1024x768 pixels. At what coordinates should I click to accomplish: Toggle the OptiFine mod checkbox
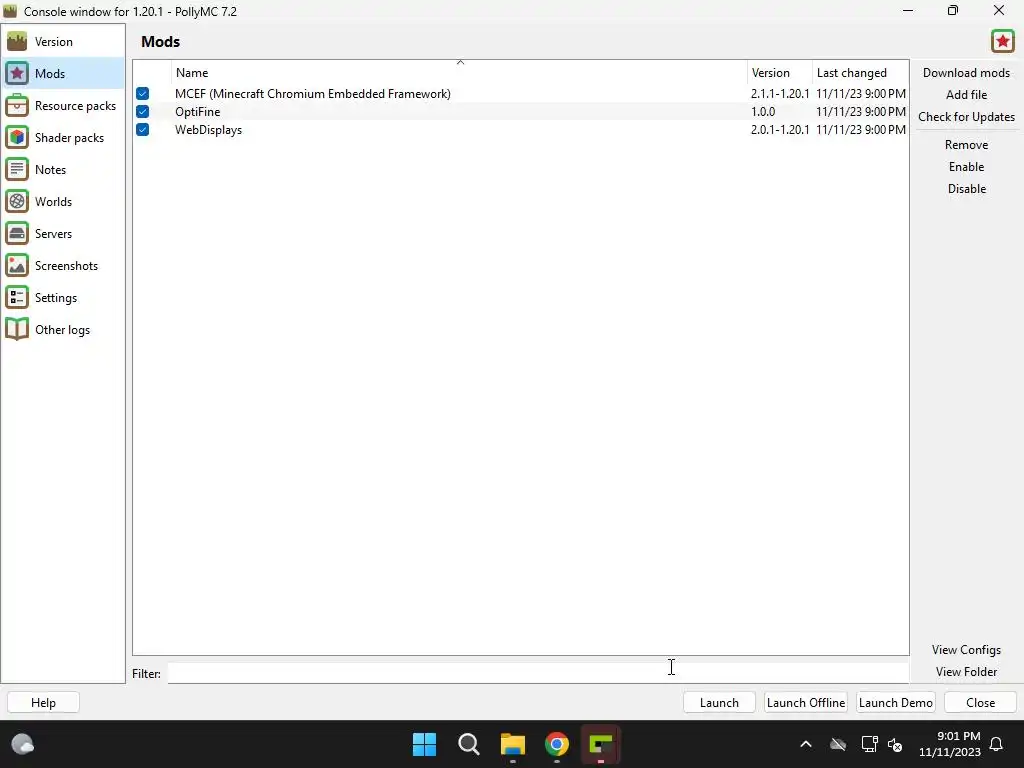pos(142,112)
